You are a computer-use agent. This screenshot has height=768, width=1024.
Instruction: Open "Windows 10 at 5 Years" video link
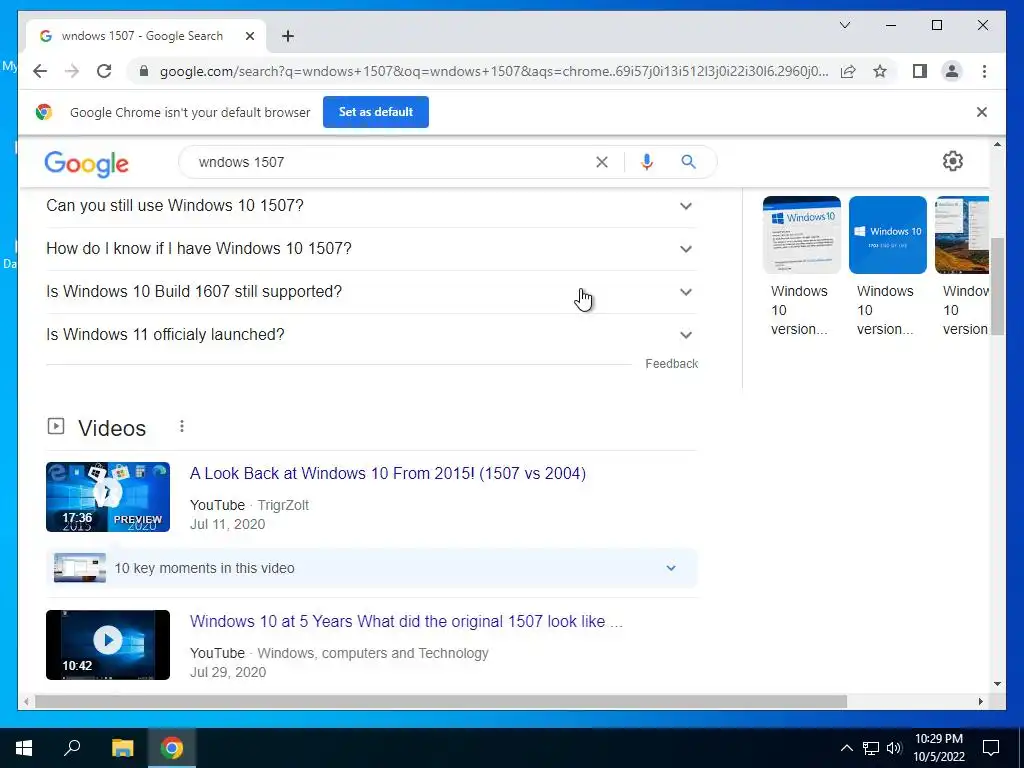click(x=406, y=621)
